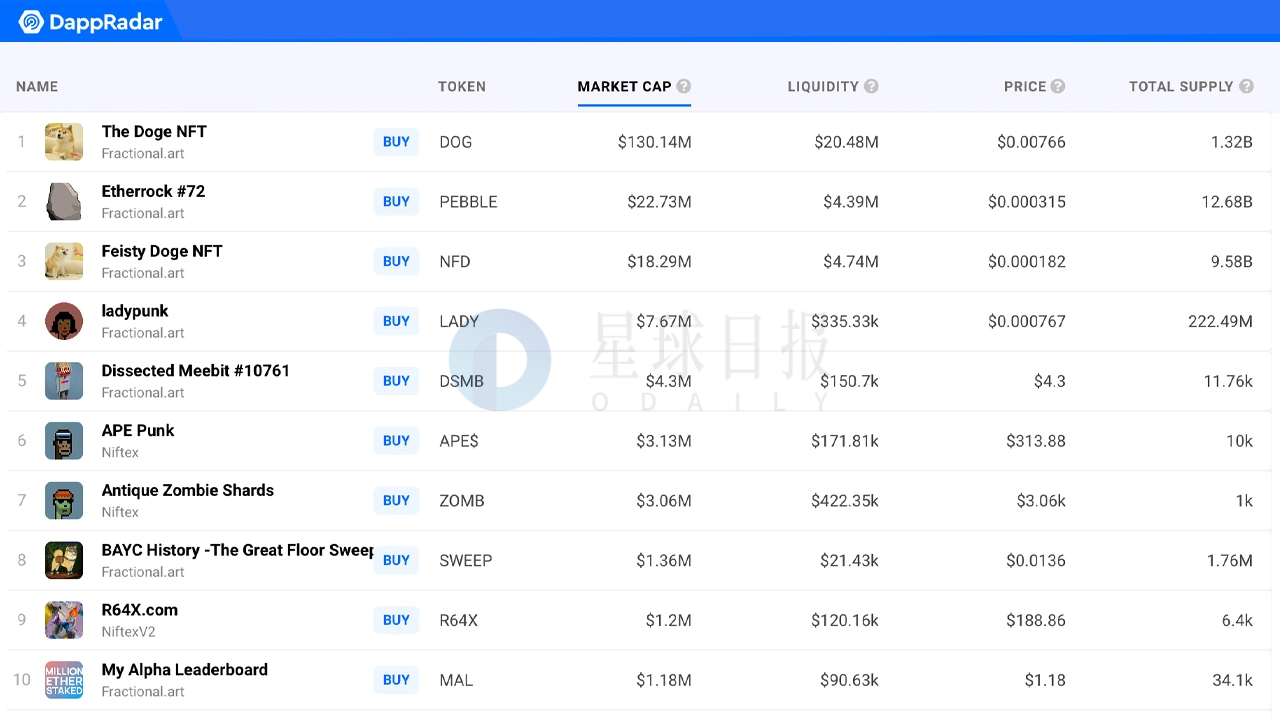Show the Market Cap help tooltip icon

(x=684, y=86)
